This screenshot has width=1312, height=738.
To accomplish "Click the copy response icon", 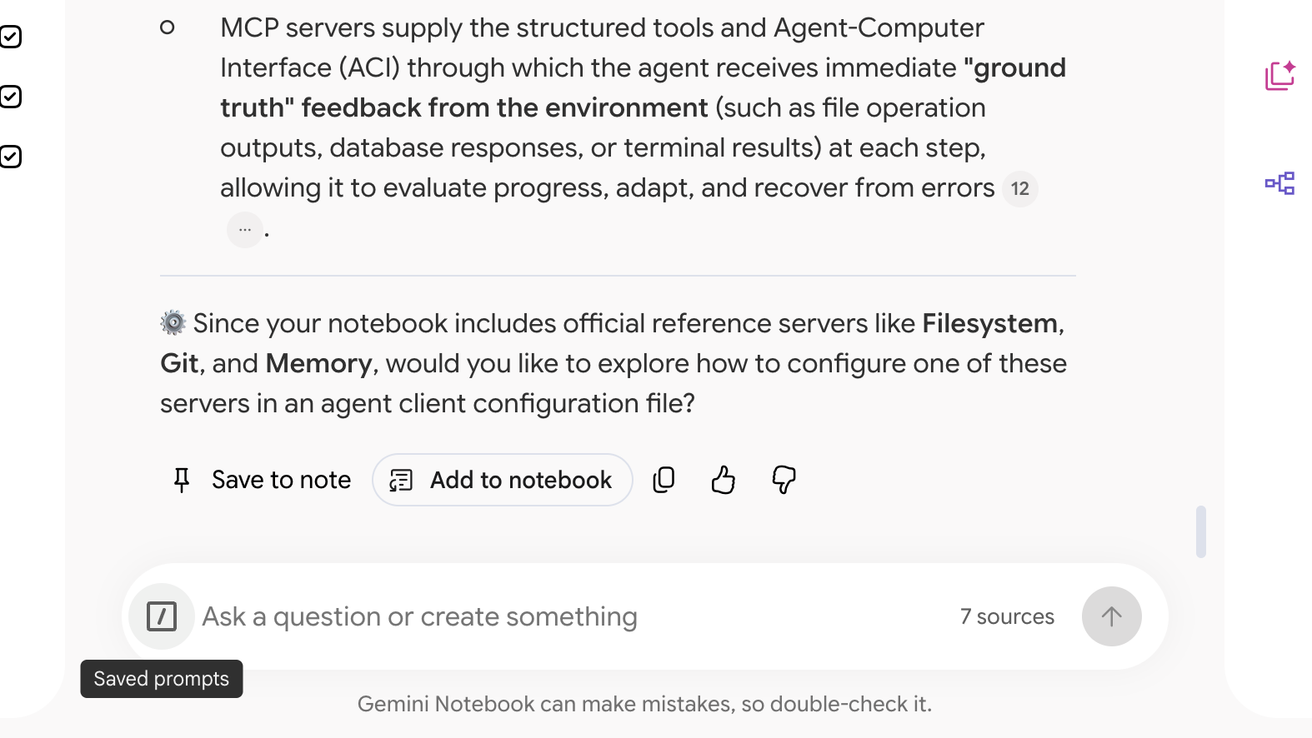I will point(664,480).
